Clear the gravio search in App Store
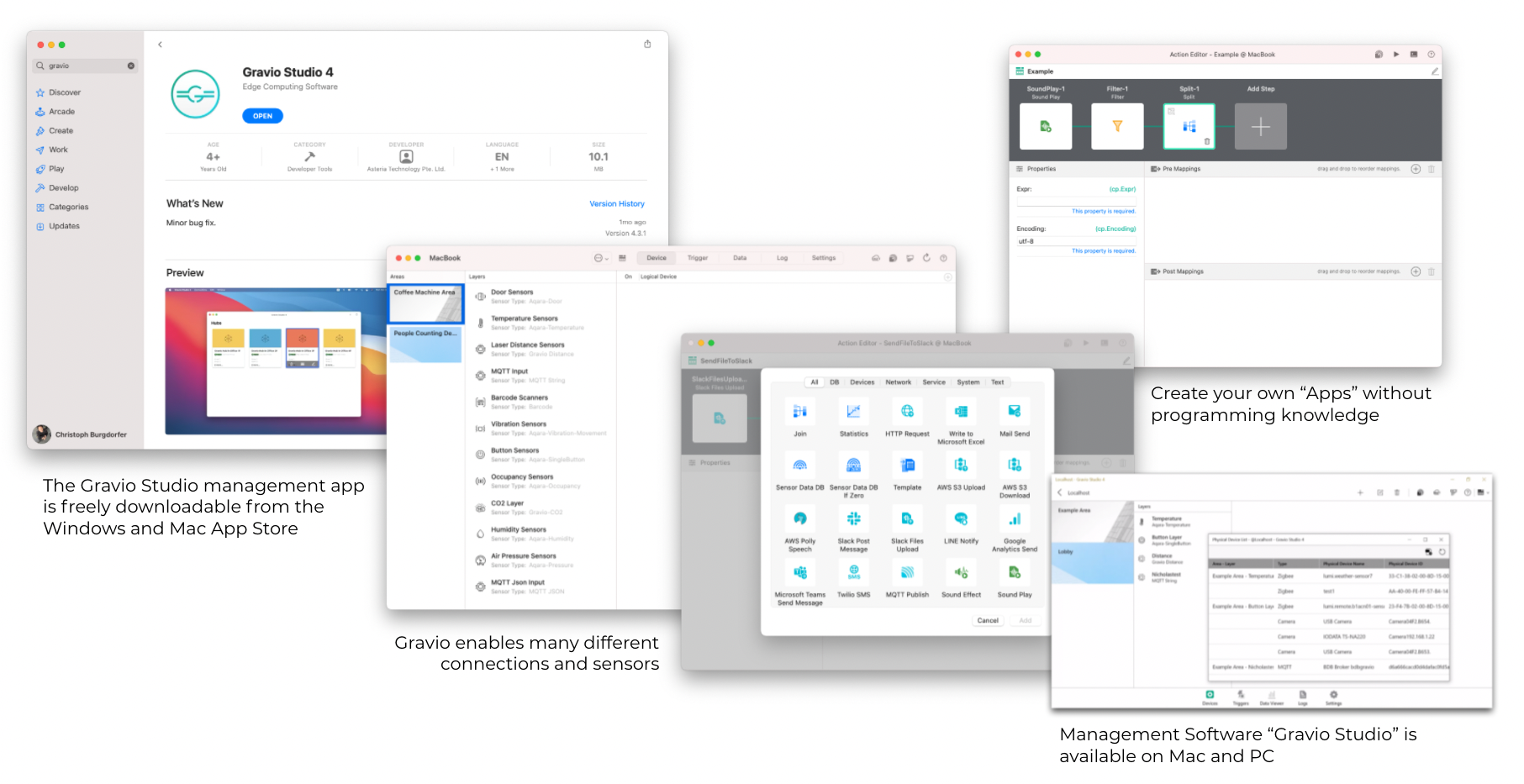The height and width of the screenshot is (784, 1524). tap(131, 66)
